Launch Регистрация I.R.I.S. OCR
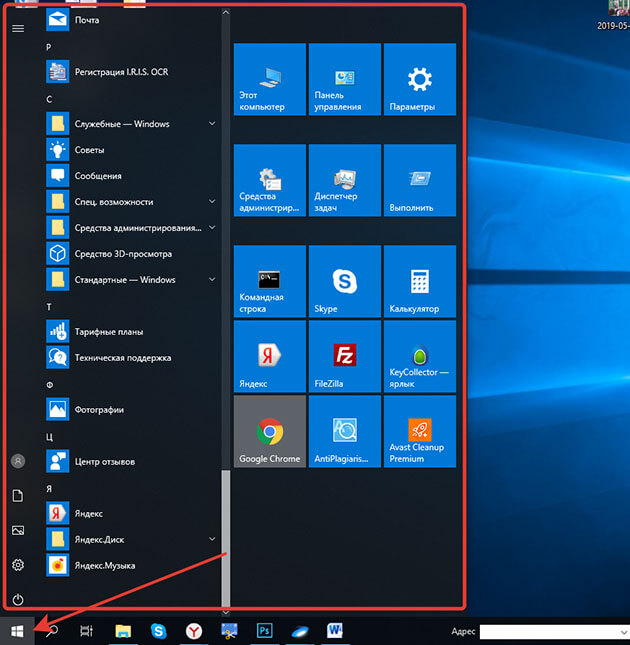This screenshot has height=645, width=630. pos(132,72)
